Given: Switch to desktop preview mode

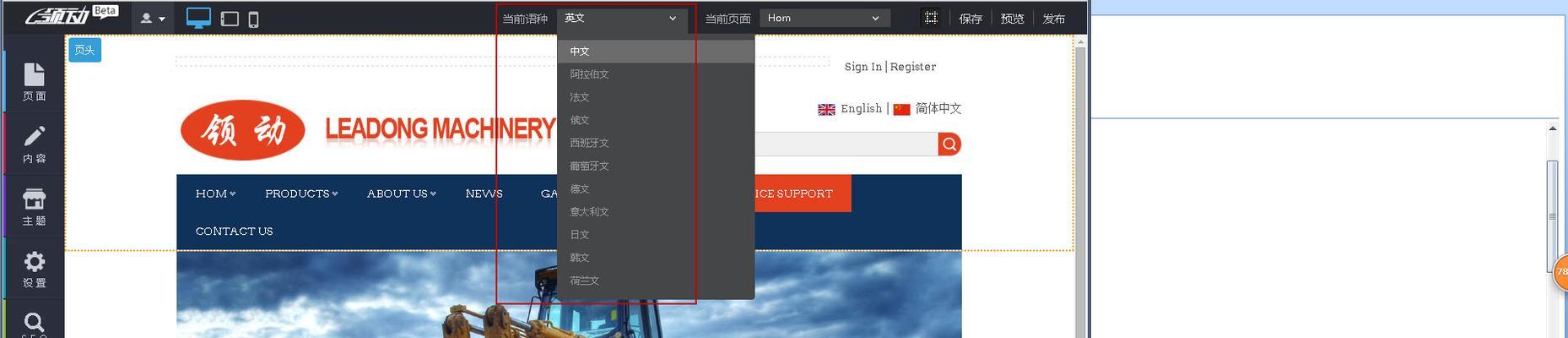Looking at the screenshot, I should (x=198, y=18).
